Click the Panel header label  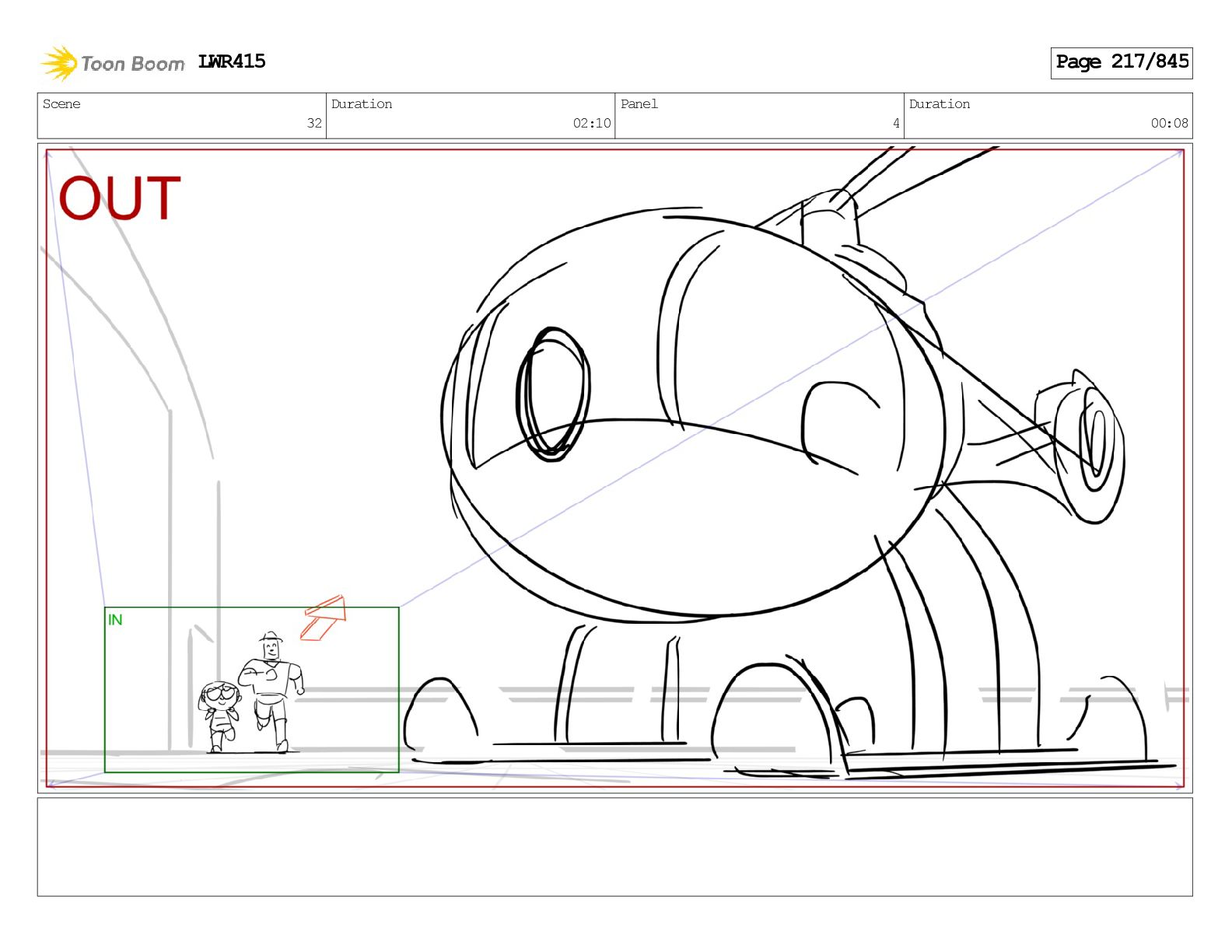[639, 104]
